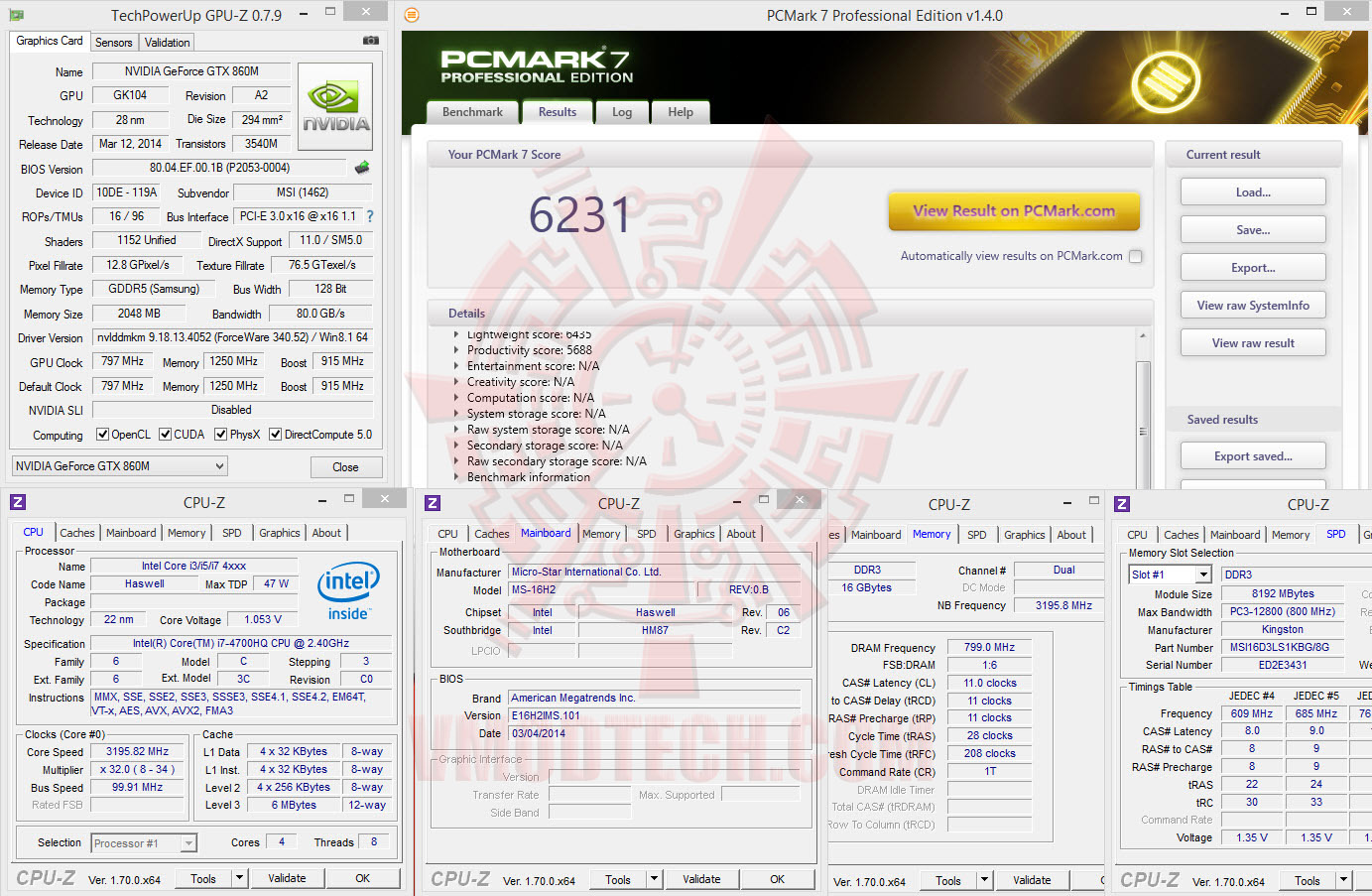This screenshot has height=896, width=1372.
Task: Open the NVIDIA GeForce GTX 860M GPU selector dropdown
Action: 119,466
